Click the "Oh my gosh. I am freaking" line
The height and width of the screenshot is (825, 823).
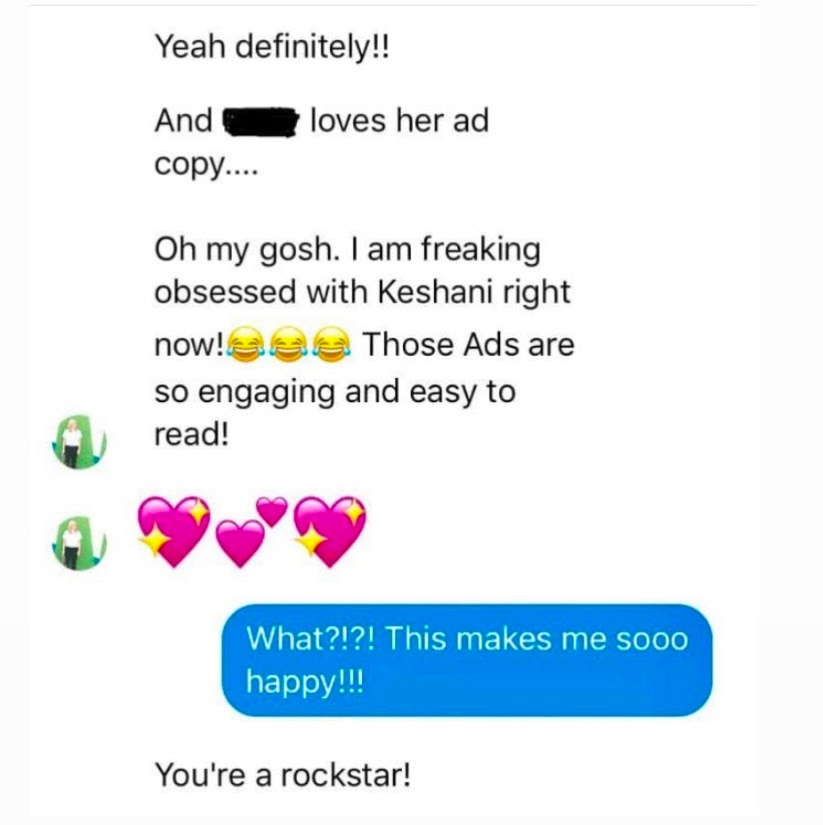tap(347, 250)
